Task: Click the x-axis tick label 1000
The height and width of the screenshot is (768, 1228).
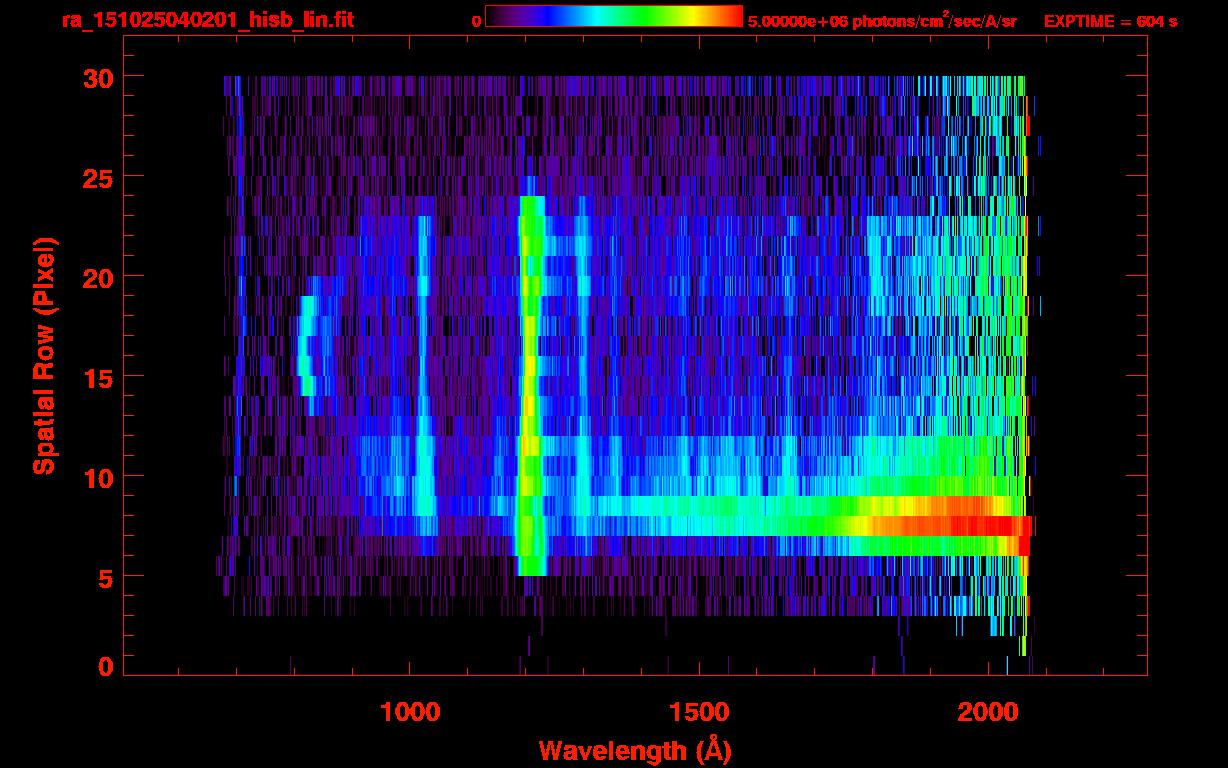Action: [x=410, y=711]
